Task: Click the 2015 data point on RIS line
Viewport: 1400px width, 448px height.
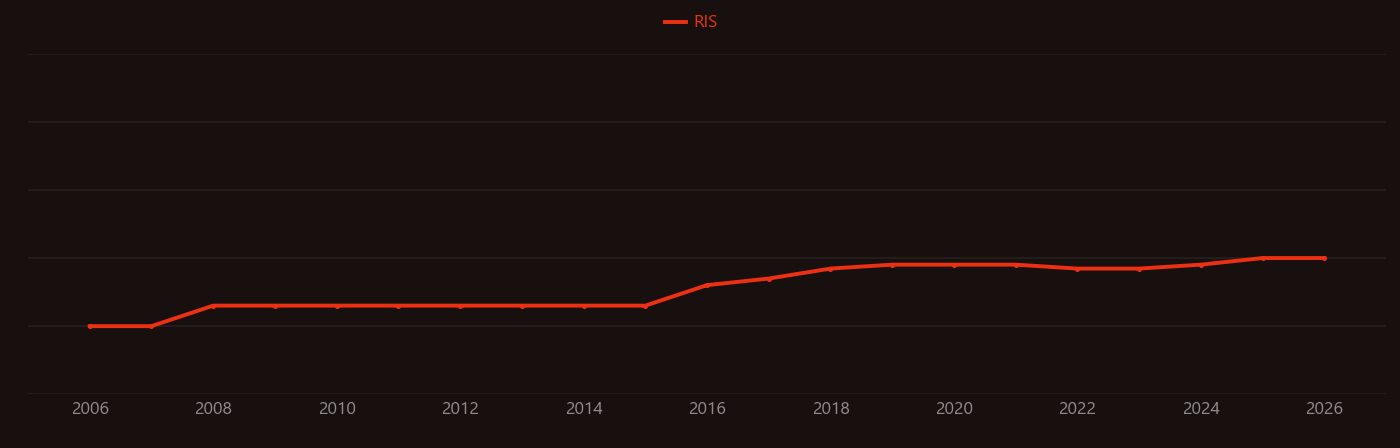Action: (x=645, y=306)
